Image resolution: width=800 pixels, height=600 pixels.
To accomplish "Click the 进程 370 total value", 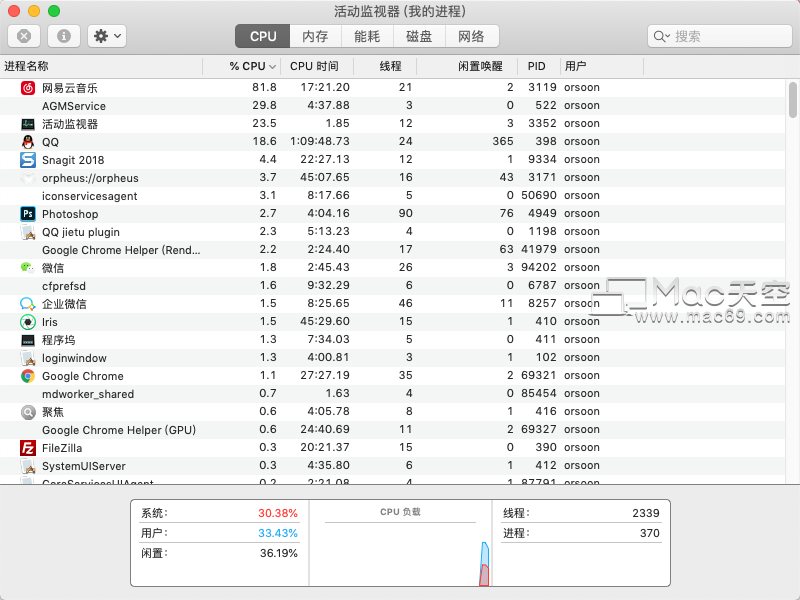I will point(649,533).
